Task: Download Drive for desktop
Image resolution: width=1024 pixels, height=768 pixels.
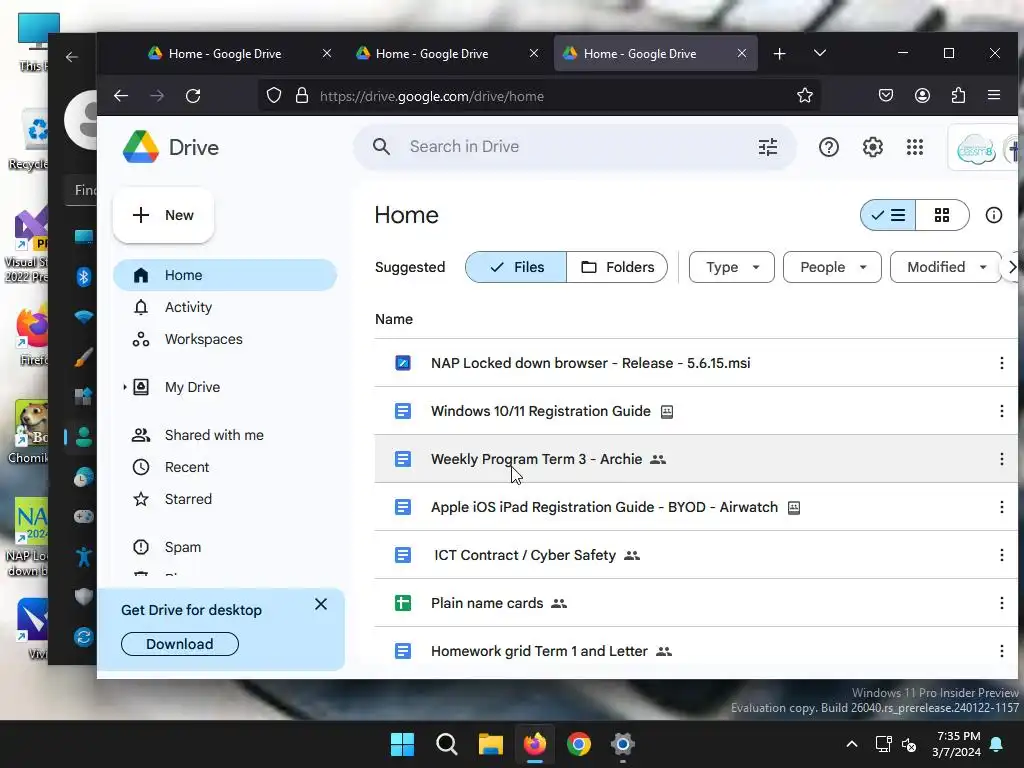Action: [180, 644]
